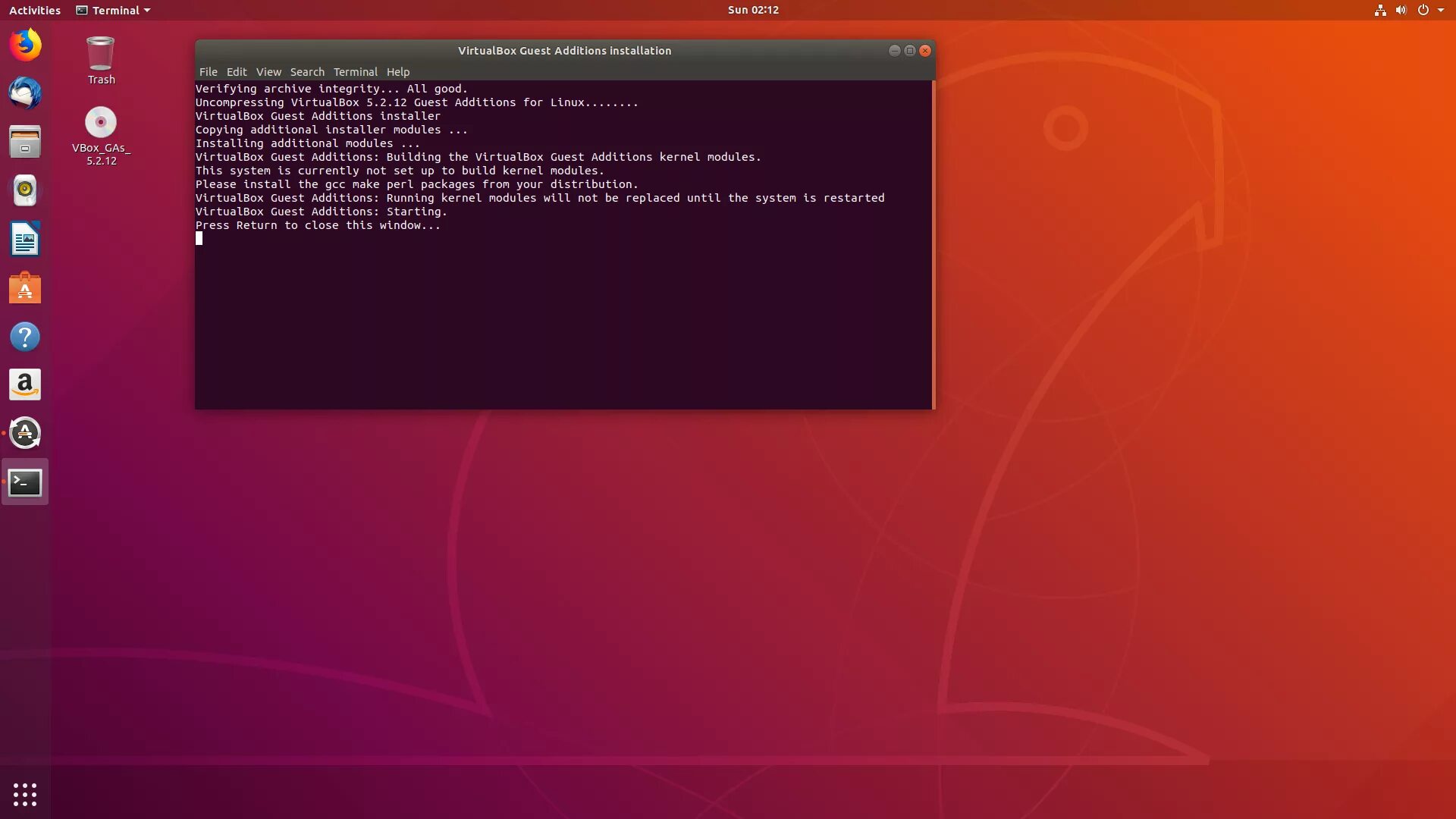Open the Terminal menu in menubar

(x=355, y=72)
